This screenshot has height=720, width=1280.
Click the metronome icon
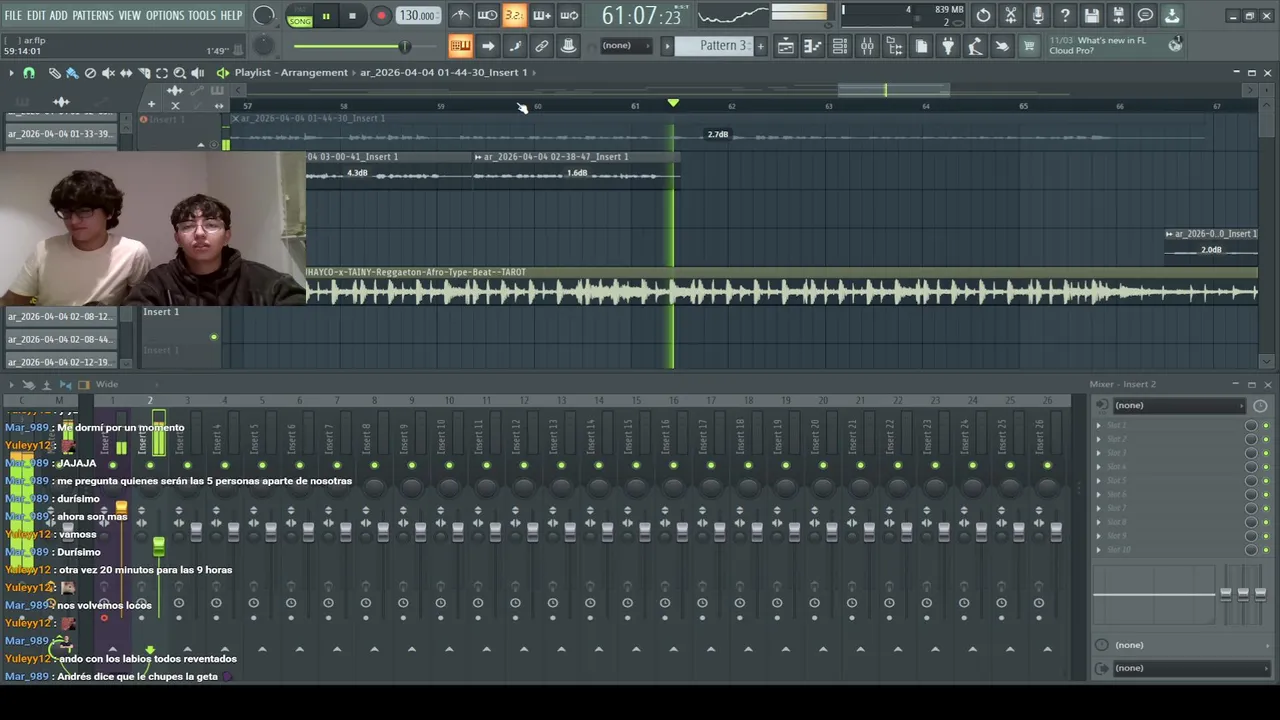pos(460,15)
